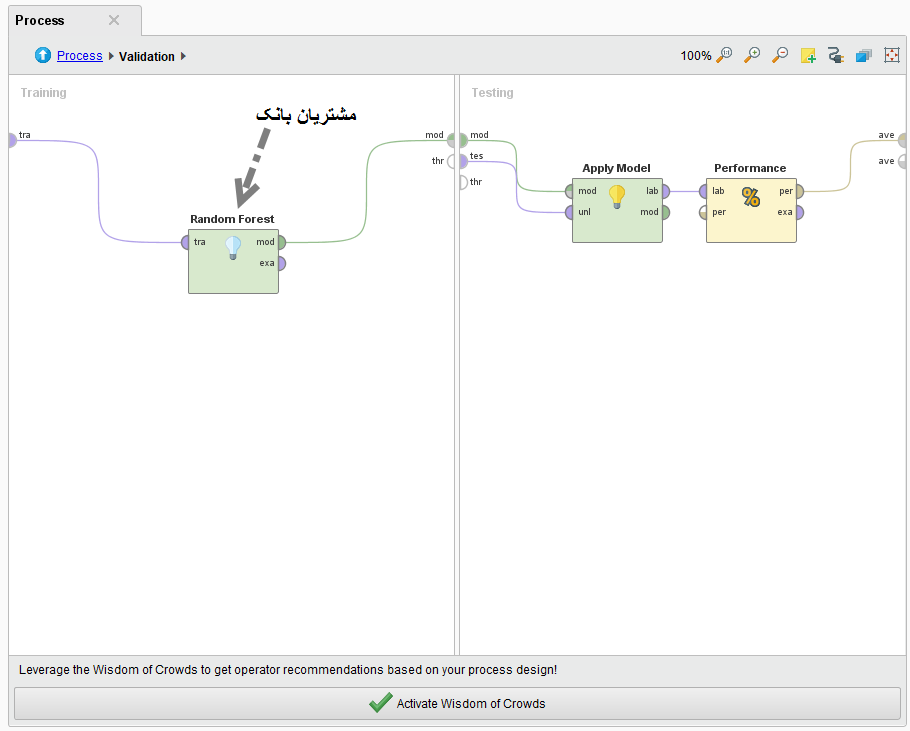The height and width of the screenshot is (731, 910).
Task: Click Performance lab input port
Action: (703, 191)
